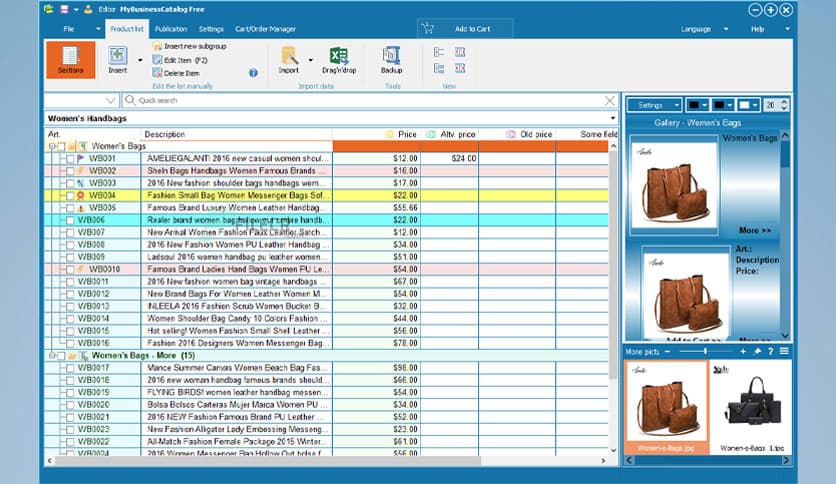Click the user icon in title bar
This screenshot has height=484, width=836.
click(x=88, y=9)
